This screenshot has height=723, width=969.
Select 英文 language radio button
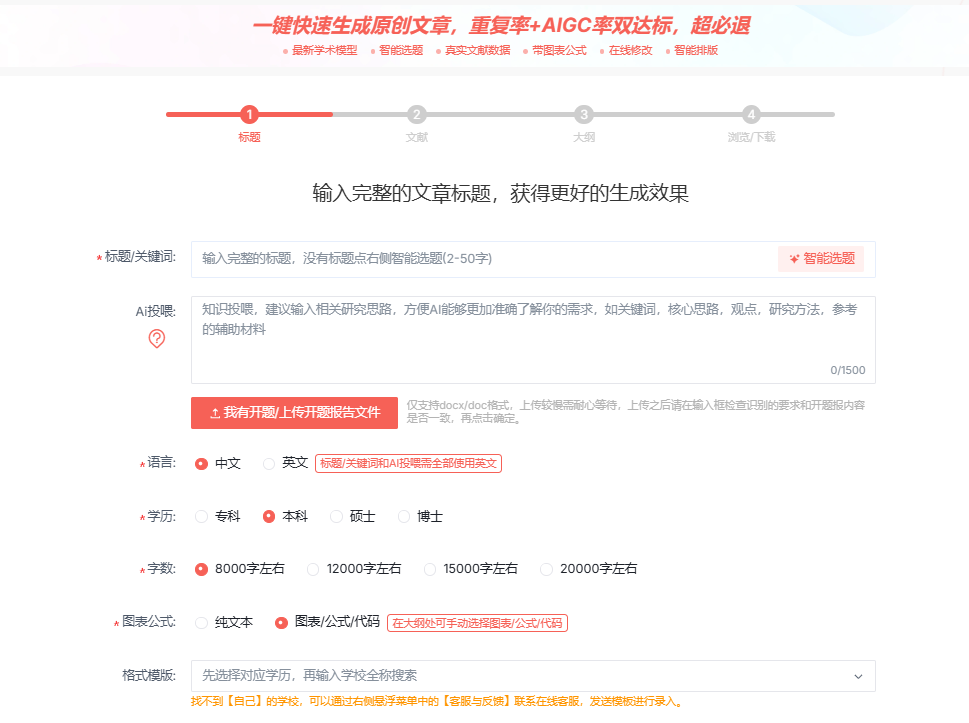[x=269, y=464]
